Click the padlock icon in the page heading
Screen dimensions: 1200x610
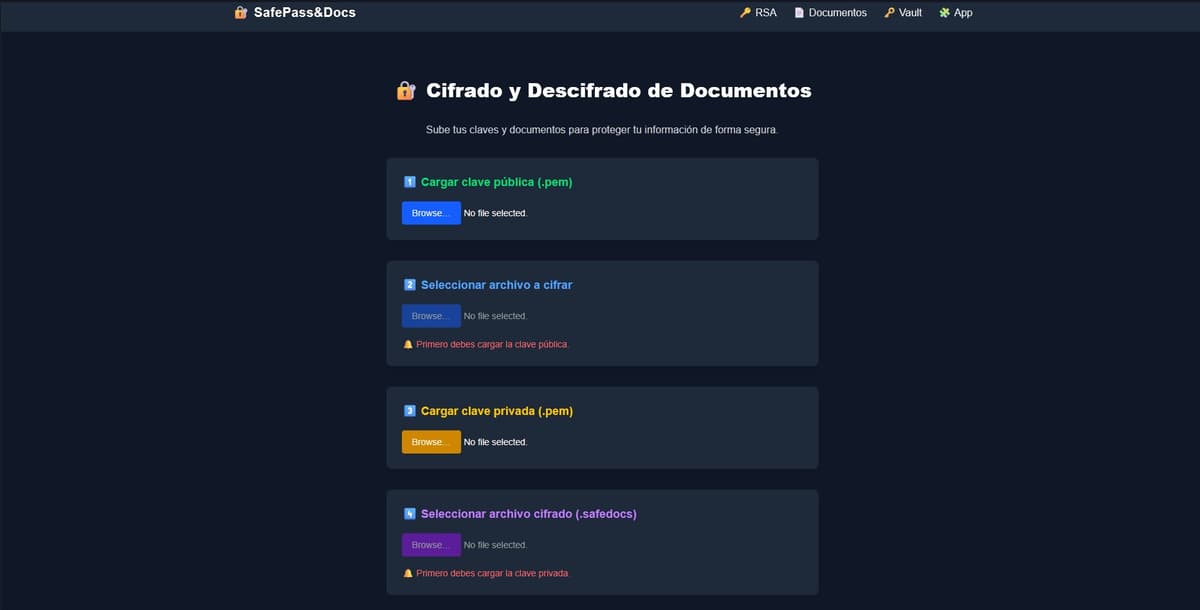405,91
